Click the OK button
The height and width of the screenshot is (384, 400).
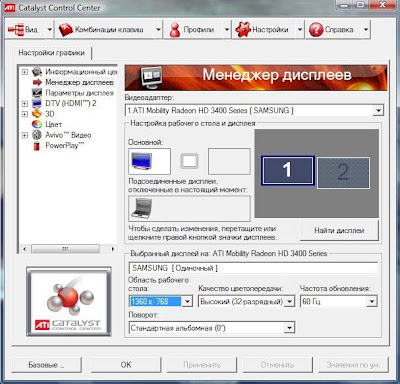click(126, 365)
